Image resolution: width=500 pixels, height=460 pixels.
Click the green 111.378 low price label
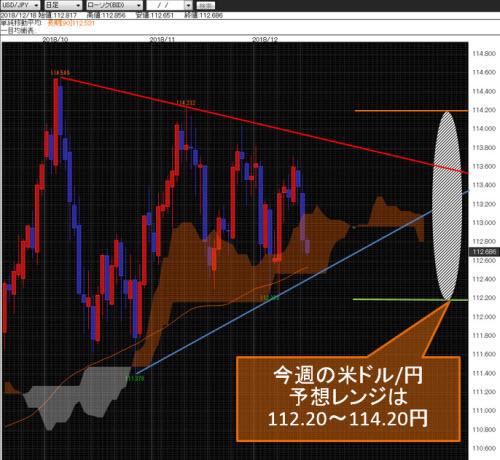click(135, 379)
